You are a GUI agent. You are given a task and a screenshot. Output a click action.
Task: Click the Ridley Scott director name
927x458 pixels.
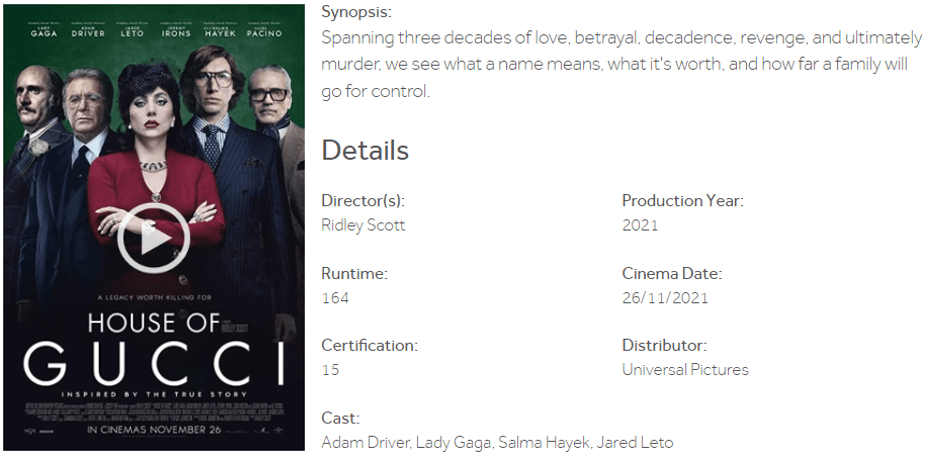coord(363,225)
